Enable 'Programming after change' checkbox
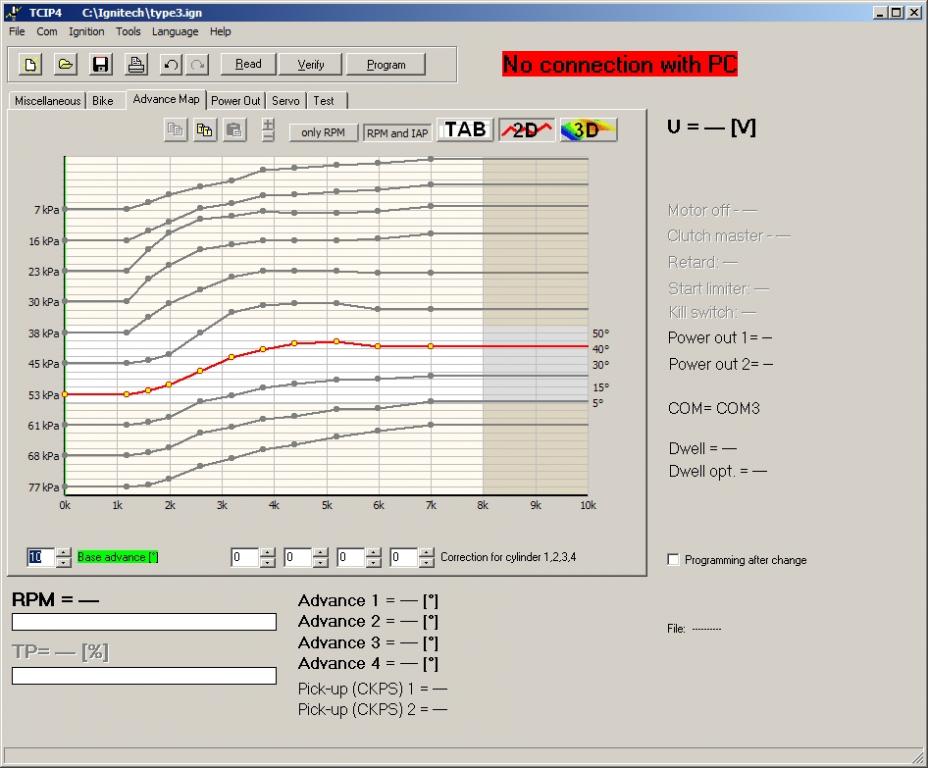The height and width of the screenshot is (768, 928). (674, 560)
